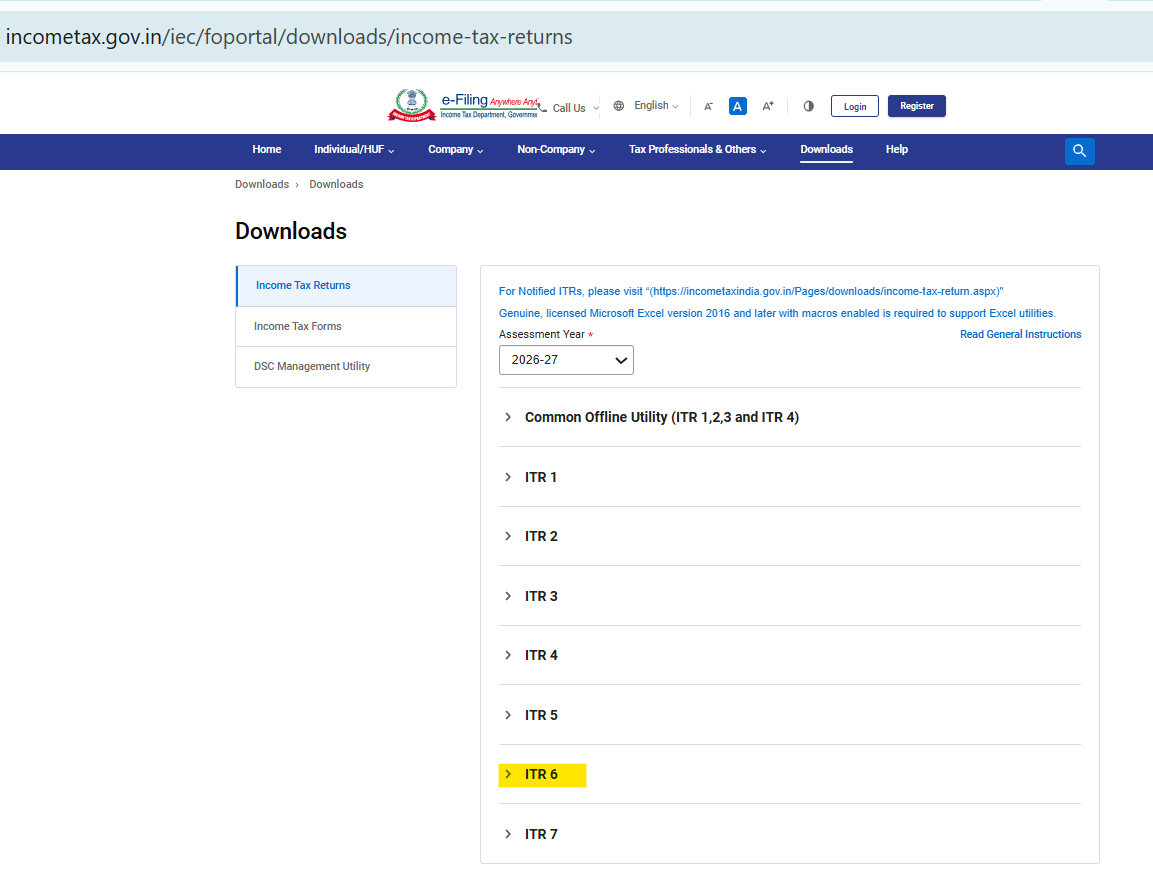Open Tax Professionals & Others menu

697,149
